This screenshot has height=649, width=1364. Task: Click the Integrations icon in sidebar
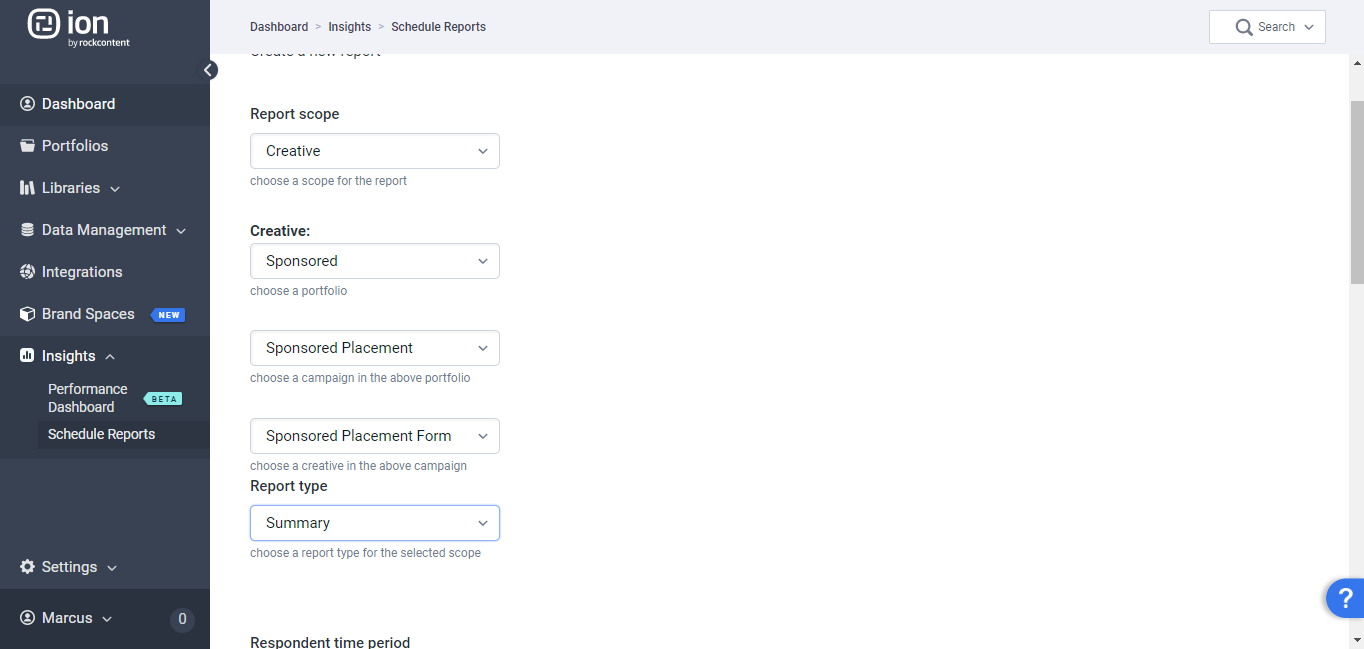click(x=27, y=272)
